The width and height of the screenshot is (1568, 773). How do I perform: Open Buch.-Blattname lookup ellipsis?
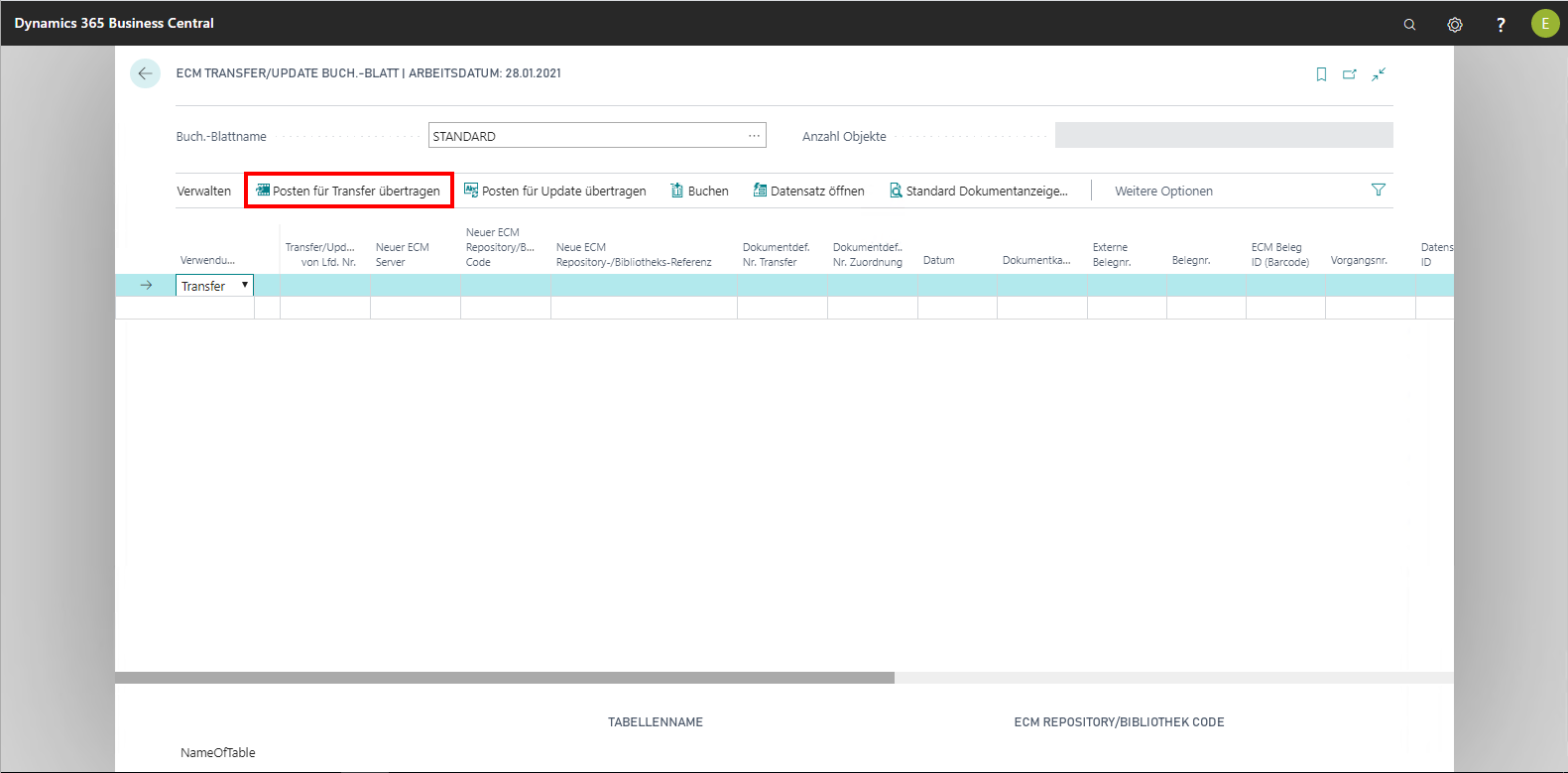coord(754,136)
